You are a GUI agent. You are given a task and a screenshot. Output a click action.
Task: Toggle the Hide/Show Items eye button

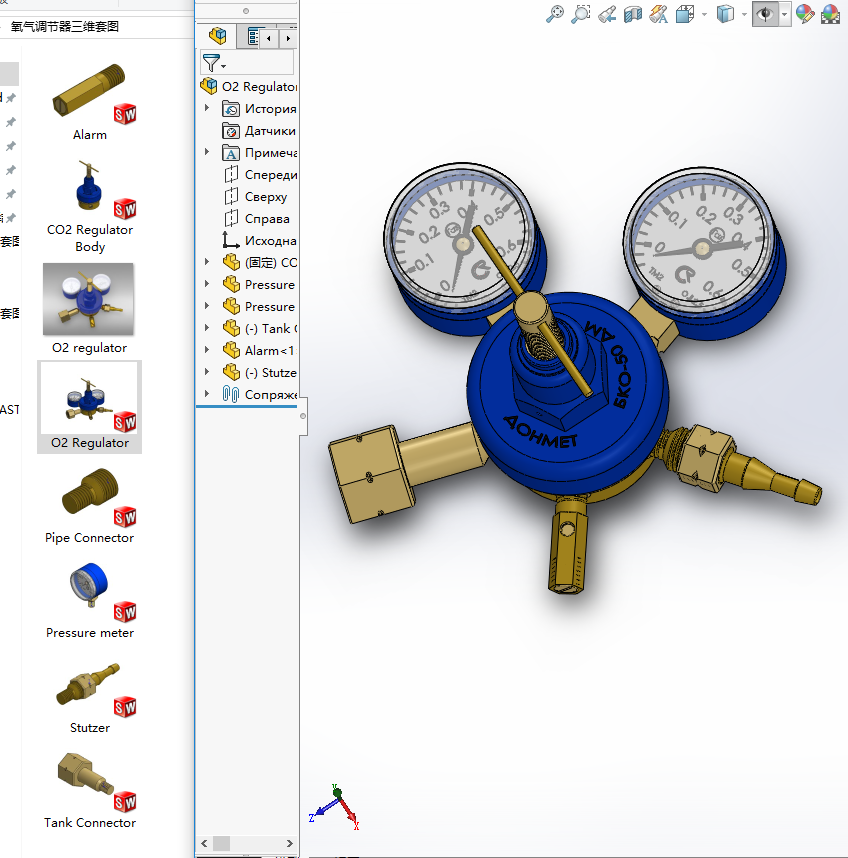[766, 14]
